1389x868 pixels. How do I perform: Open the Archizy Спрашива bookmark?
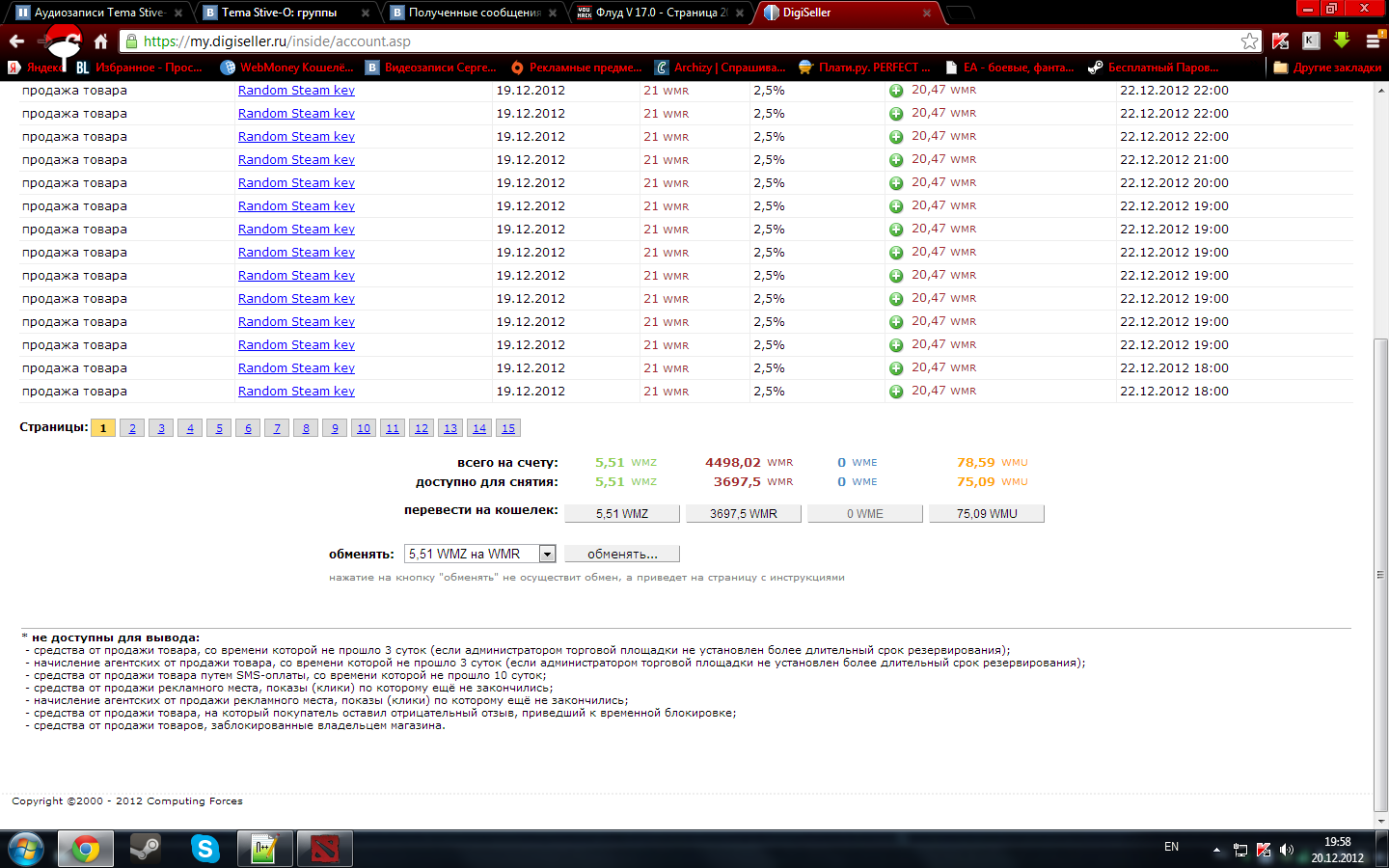coord(721,68)
